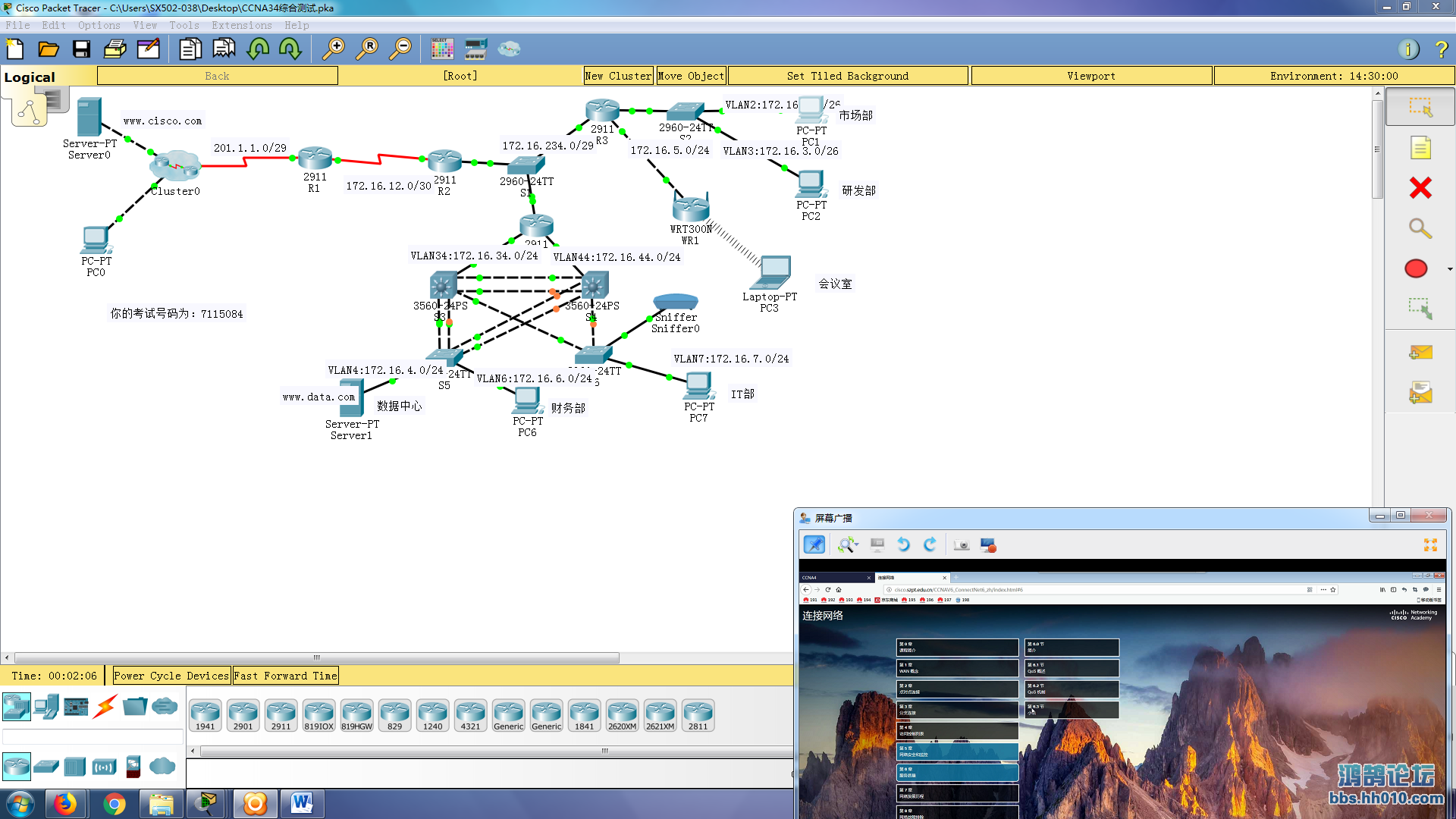Click Power Cycle Devices

171,676
